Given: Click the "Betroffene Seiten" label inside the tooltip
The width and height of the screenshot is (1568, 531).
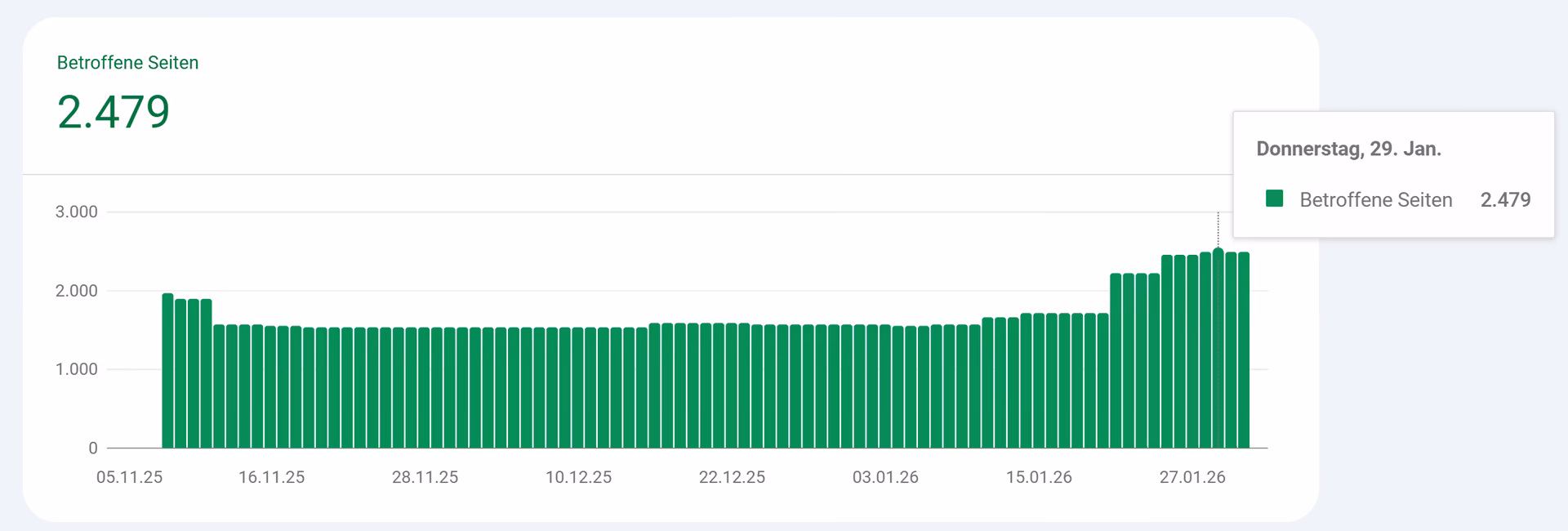Looking at the screenshot, I should [1375, 200].
